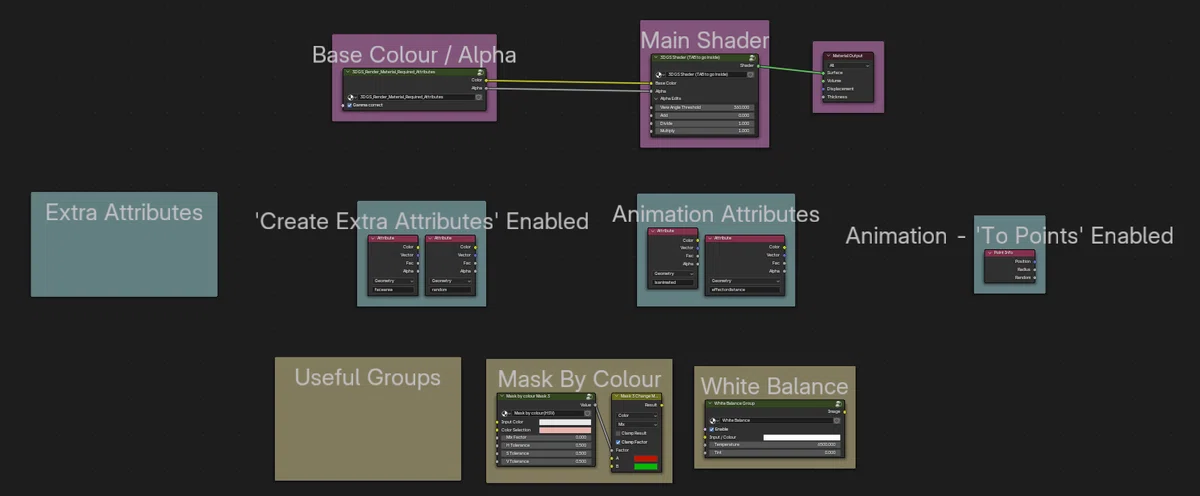
Task: Click the View Angle Threshold value field
Action: 703,107
